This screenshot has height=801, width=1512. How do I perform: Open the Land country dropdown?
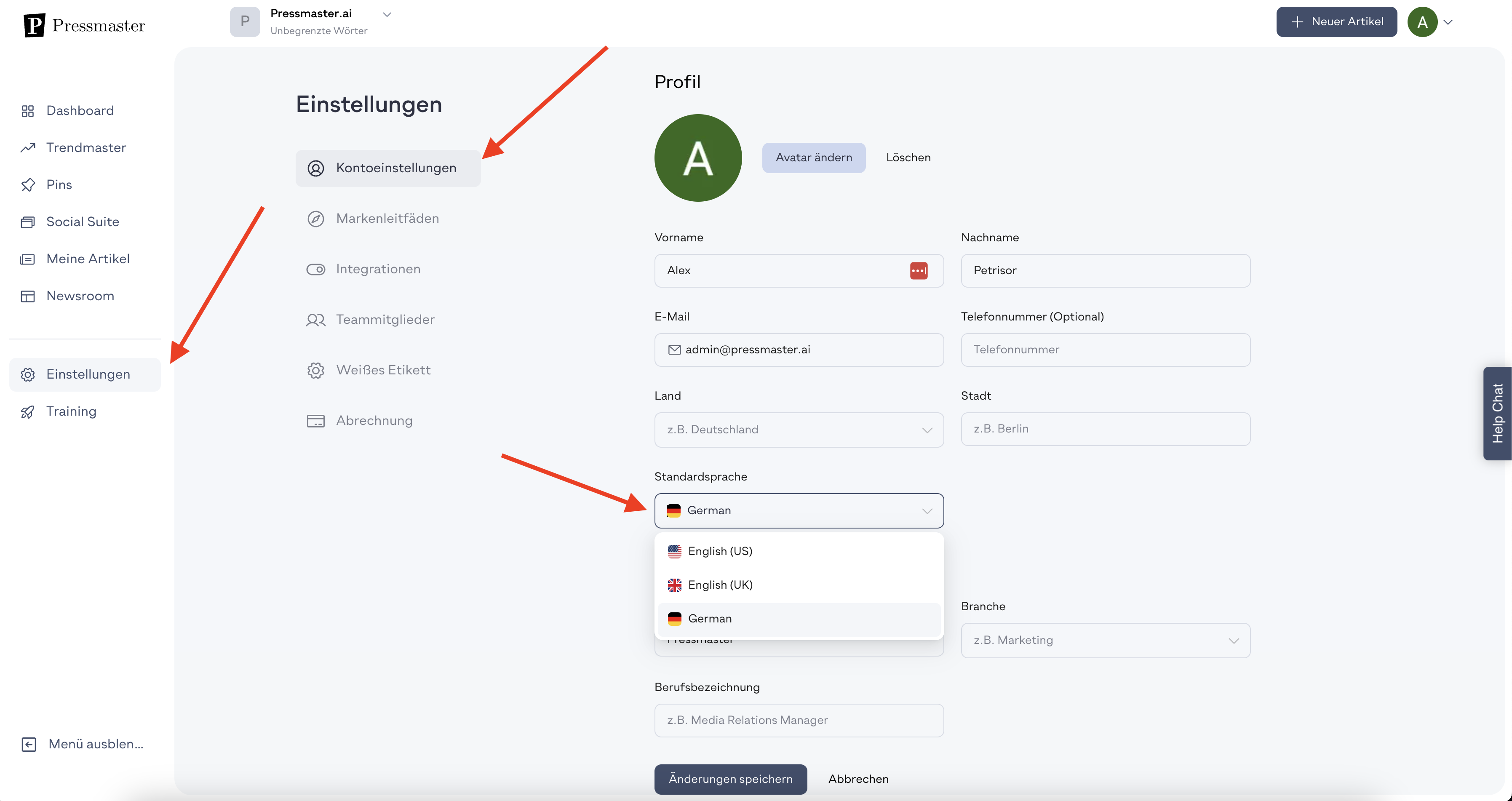[799, 430]
